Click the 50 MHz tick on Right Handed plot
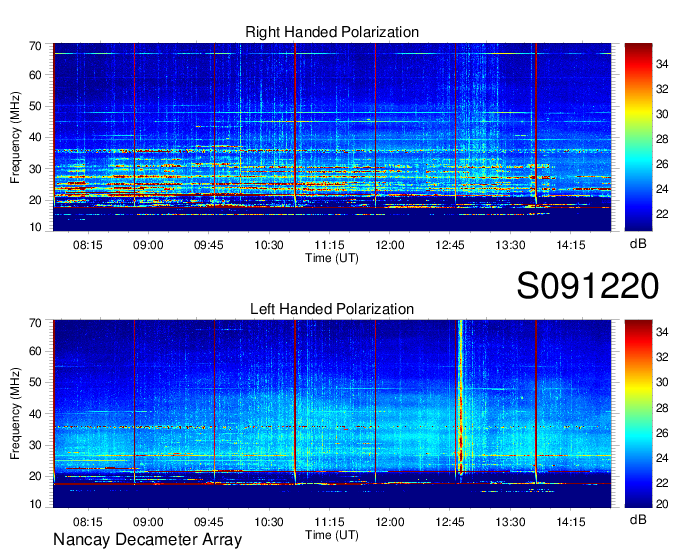680x552 pixels. click(x=35, y=106)
